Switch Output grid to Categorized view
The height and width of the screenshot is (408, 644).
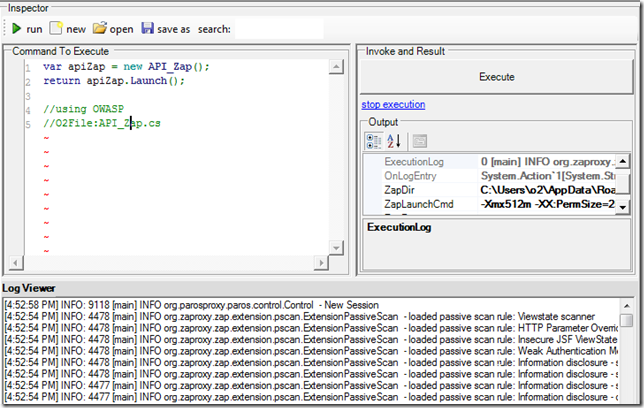[x=373, y=141]
